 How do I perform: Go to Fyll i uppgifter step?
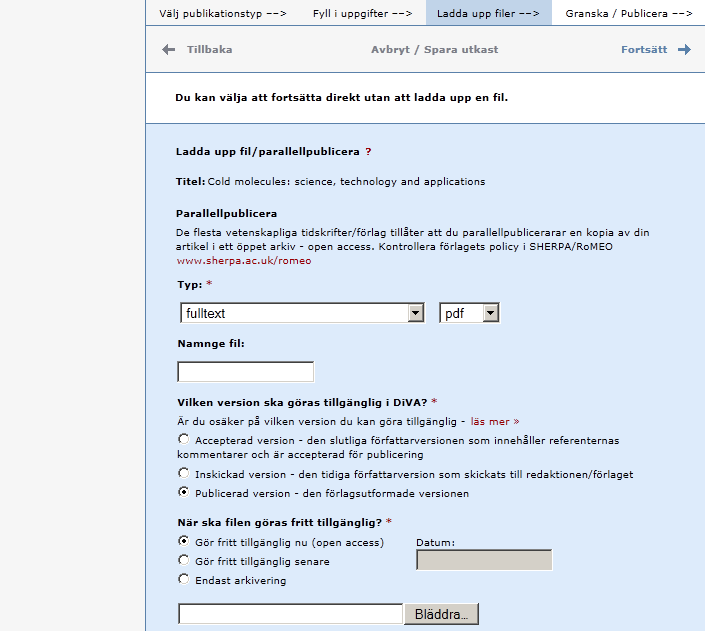tap(362, 13)
